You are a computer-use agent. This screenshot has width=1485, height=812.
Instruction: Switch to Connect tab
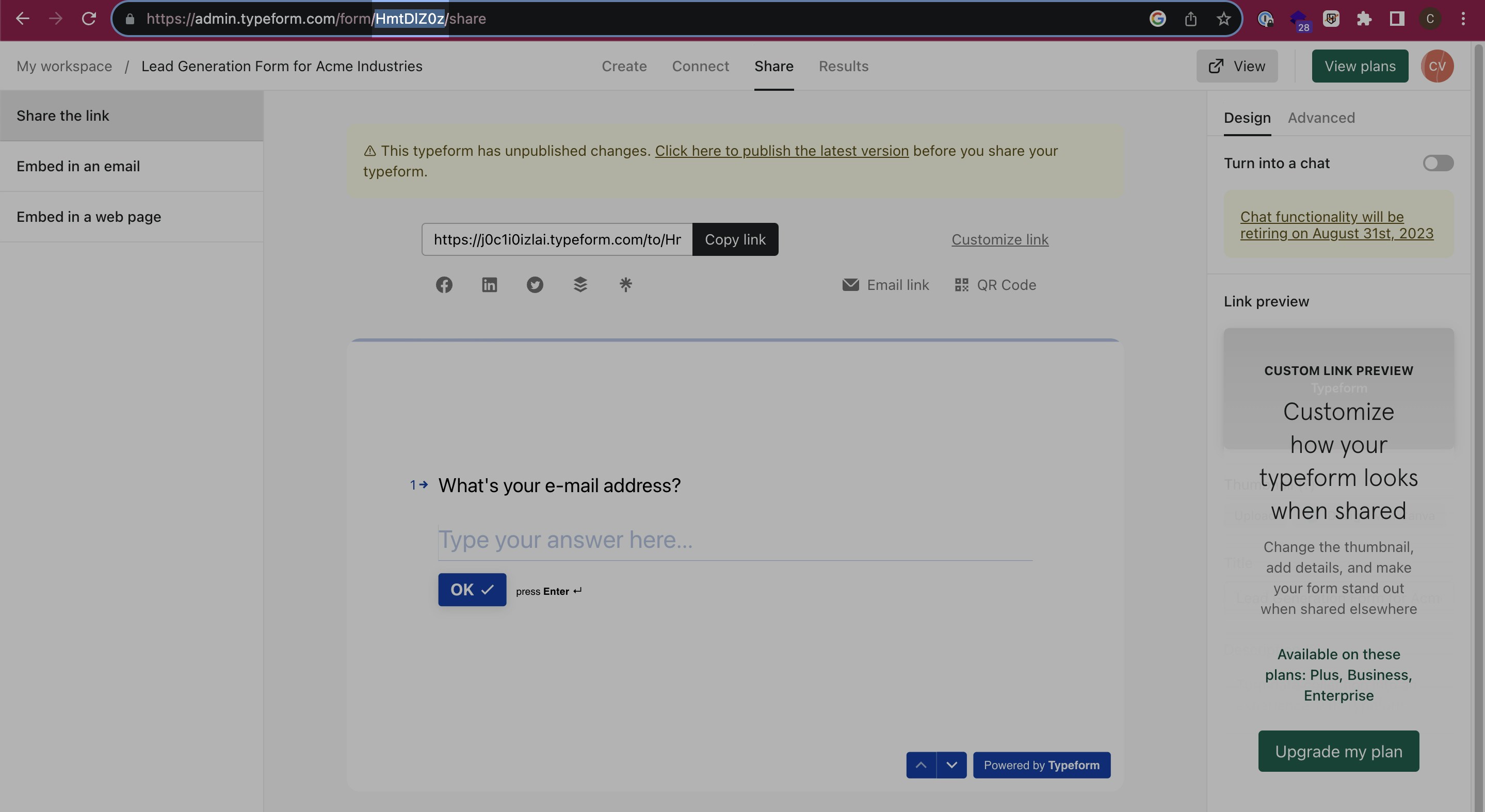[700, 66]
